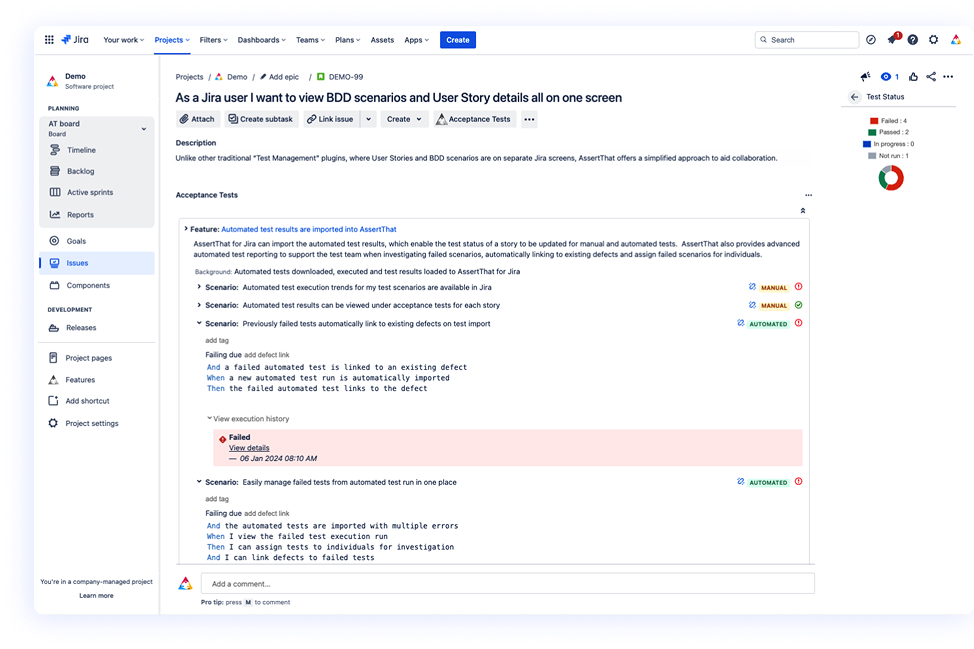Share the issue via the share icon
974x649 pixels.
(x=931, y=76)
